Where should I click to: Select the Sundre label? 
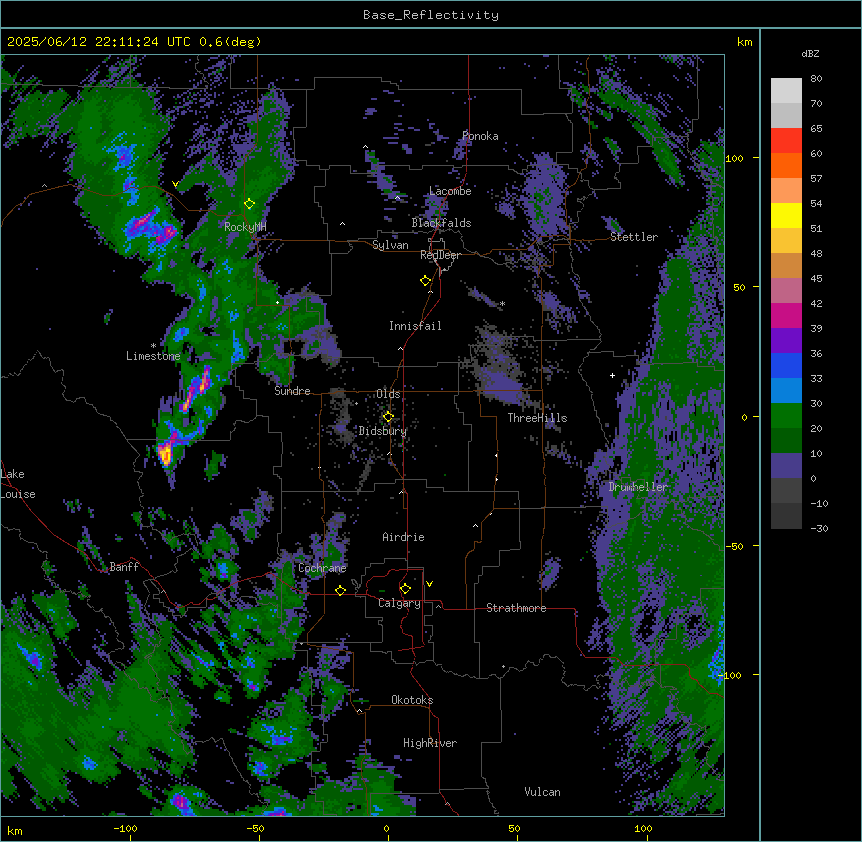[x=292, y=391]
